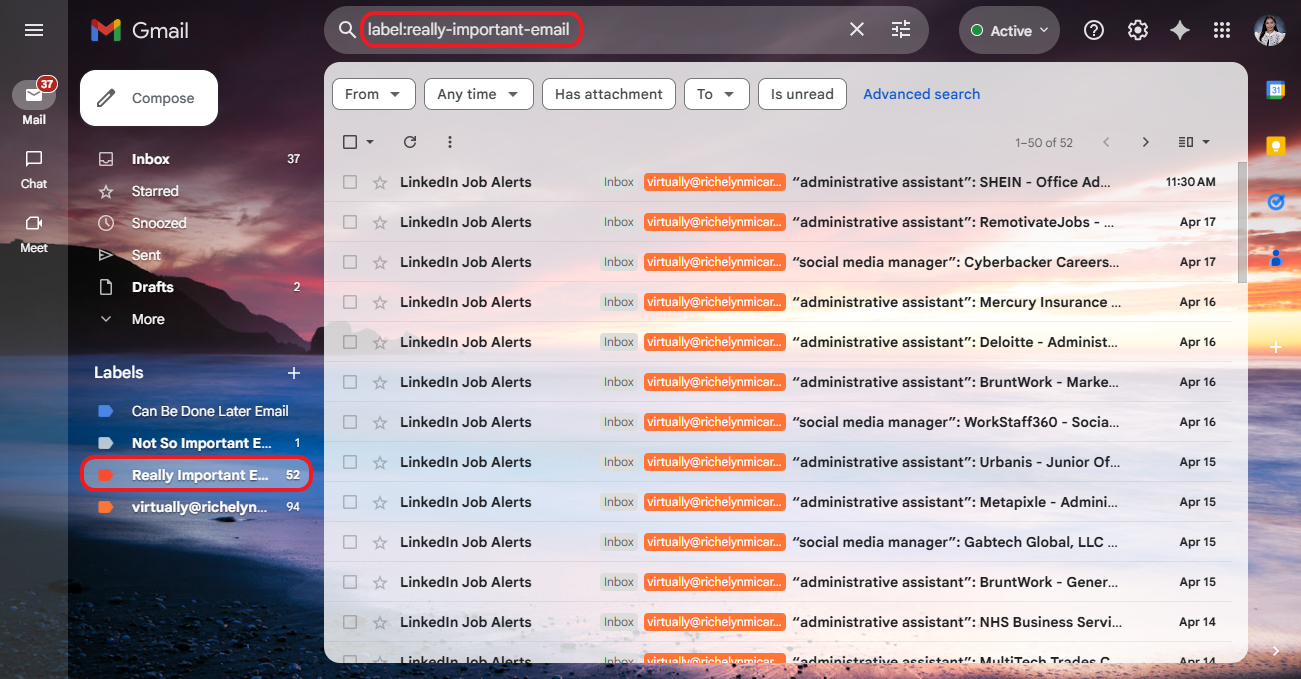The image size is (1301, 679).
Task: Get add-ons with the plus icon
Action: click(1276, 348)
